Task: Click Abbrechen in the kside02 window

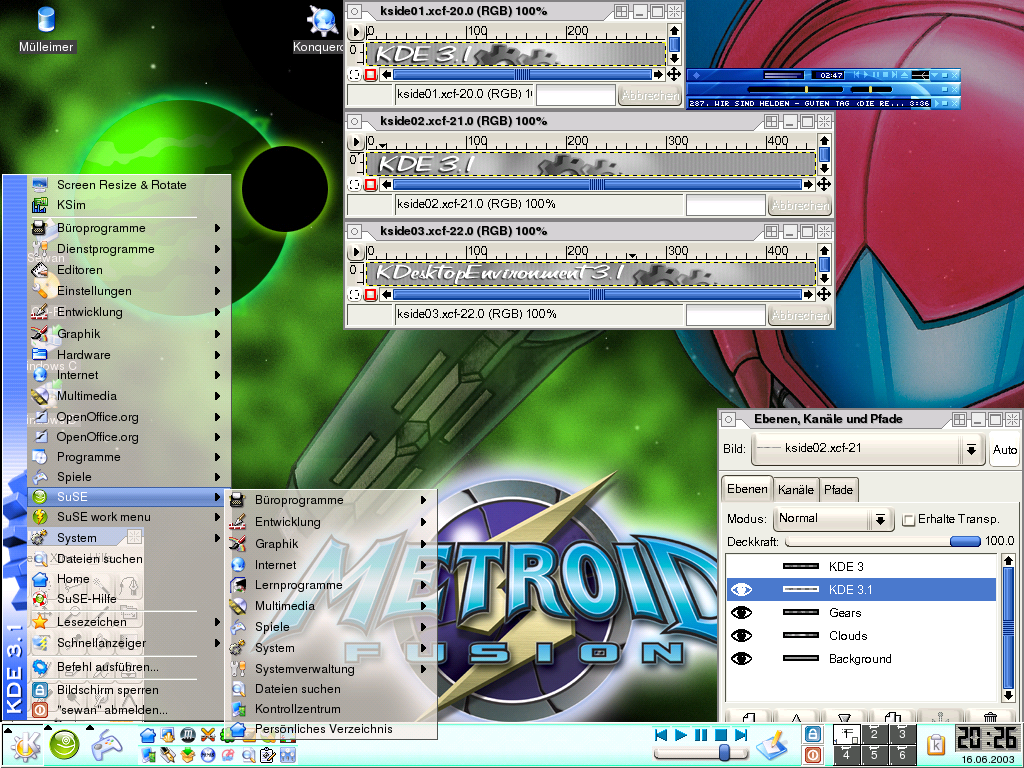Action: (800, 205)
